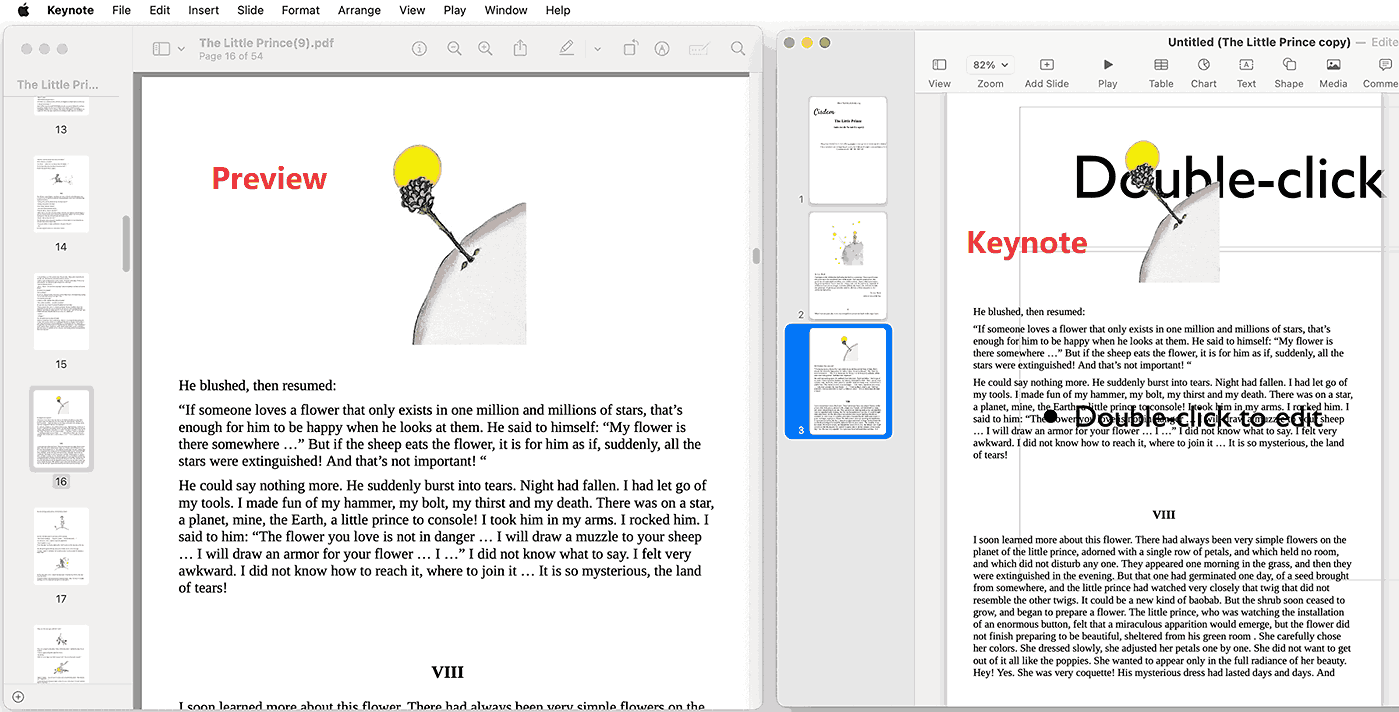Search within the Preview document
Viewport: 1399px width, 712px height.
click(x=738, y=49)
